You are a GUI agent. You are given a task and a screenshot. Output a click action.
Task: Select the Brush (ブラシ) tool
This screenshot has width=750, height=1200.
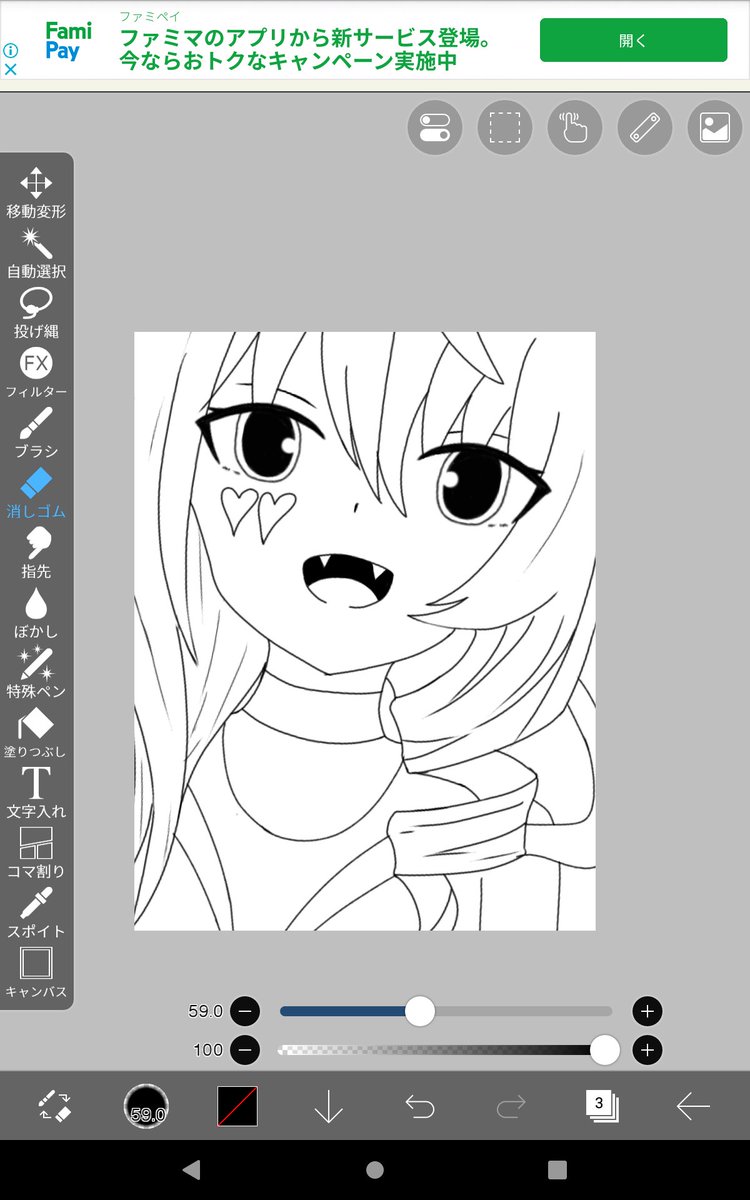tap(36, 433)
